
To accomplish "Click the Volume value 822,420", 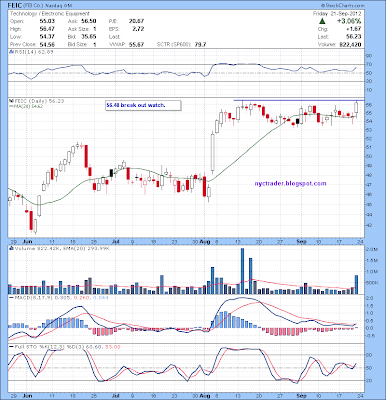I will point(351,44).
